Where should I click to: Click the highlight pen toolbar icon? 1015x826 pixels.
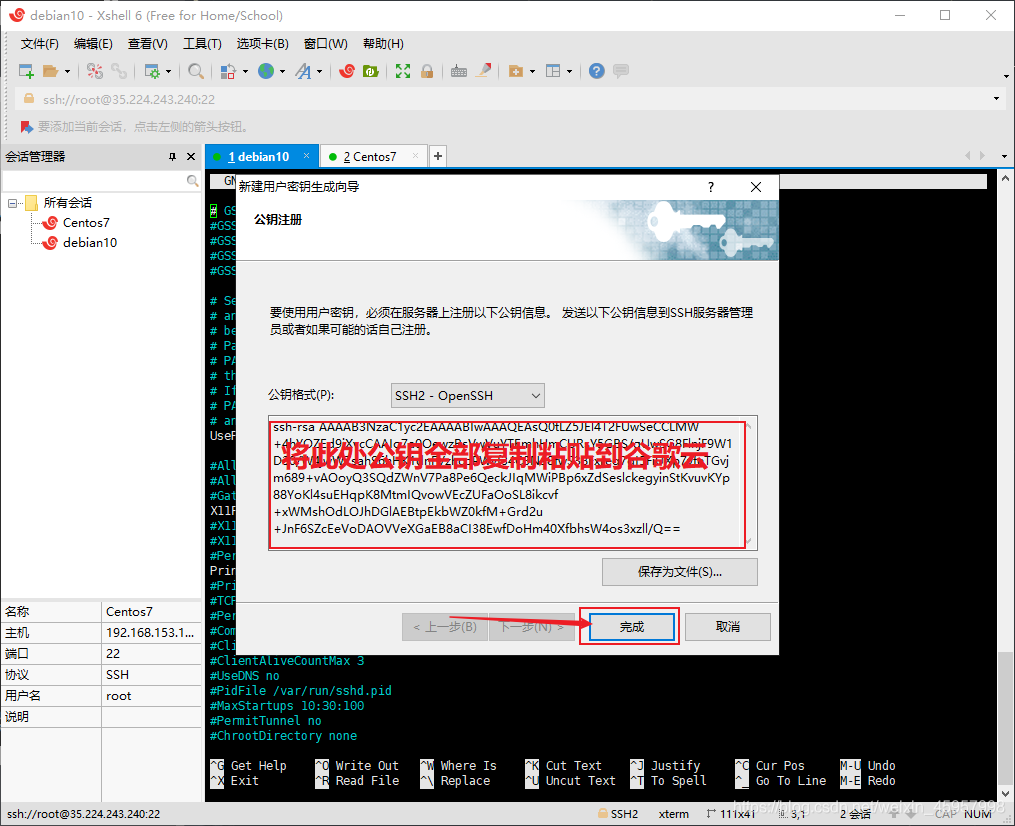coord(484,71)
